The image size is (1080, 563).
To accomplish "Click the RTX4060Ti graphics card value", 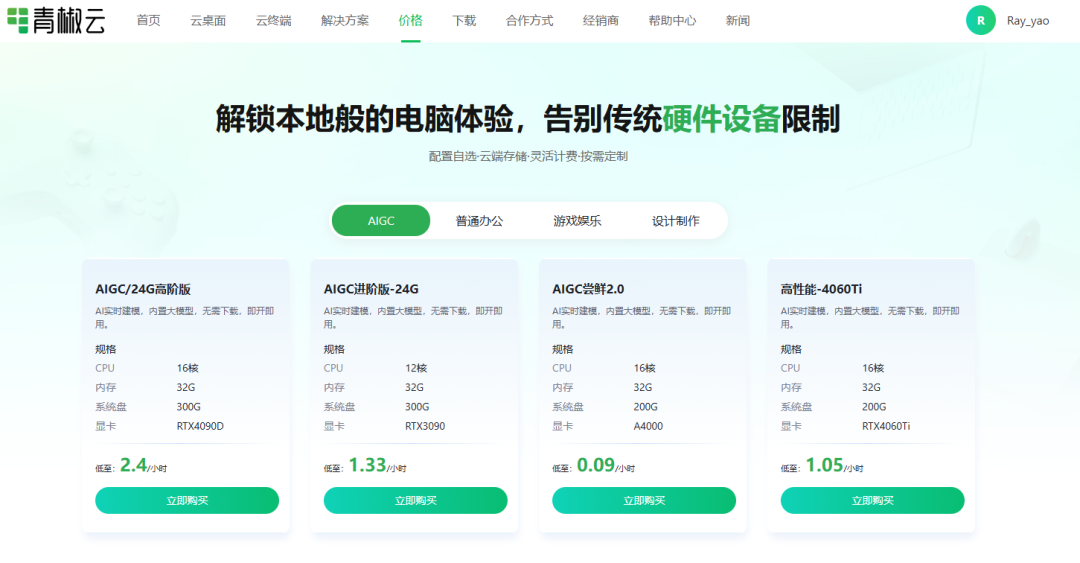I will (886, 426).
